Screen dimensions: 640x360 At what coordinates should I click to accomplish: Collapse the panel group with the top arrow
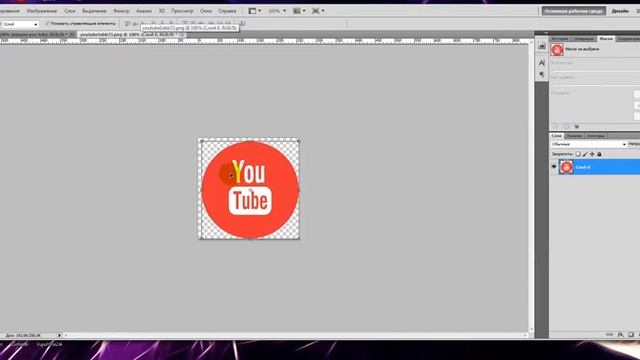pos(547,33)
